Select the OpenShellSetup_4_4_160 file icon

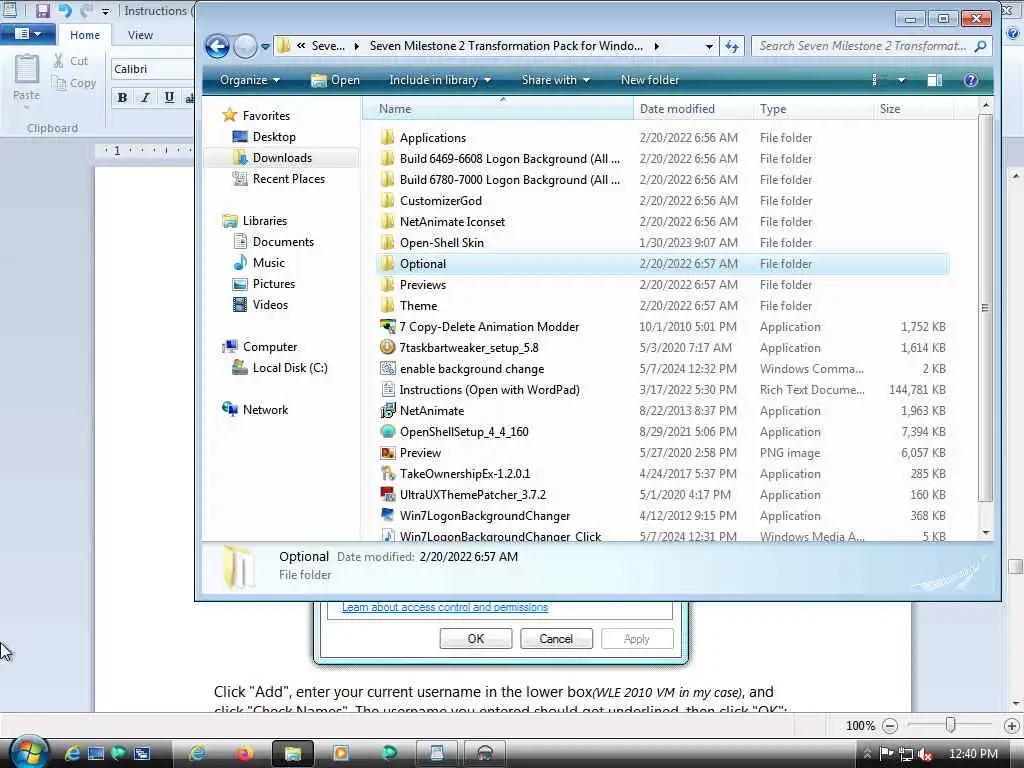(x=388, y=432)
